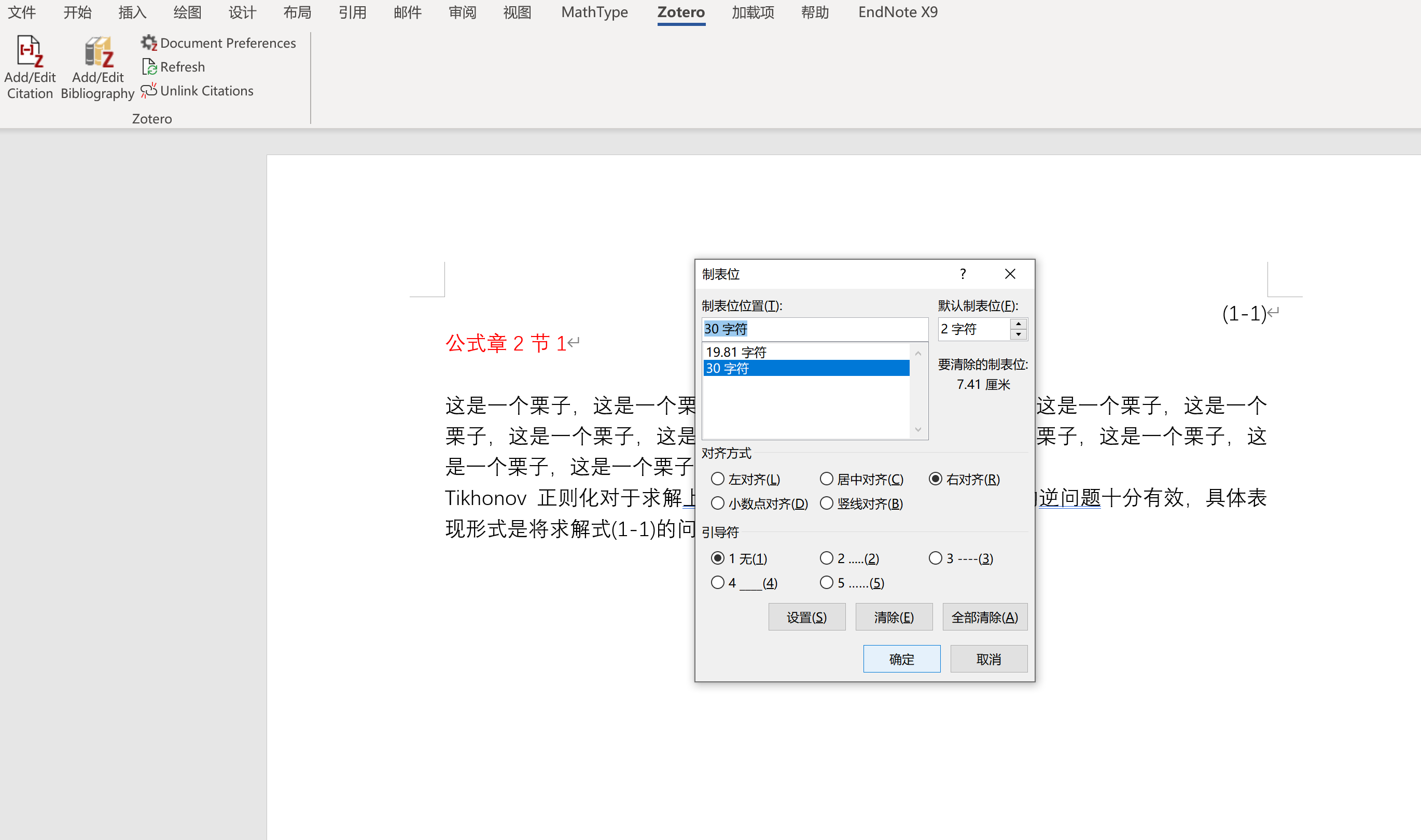Viewport: 1421px width, 840px height.
Task: Select 小数点对齐 radio button
Action: coord(718,503)
